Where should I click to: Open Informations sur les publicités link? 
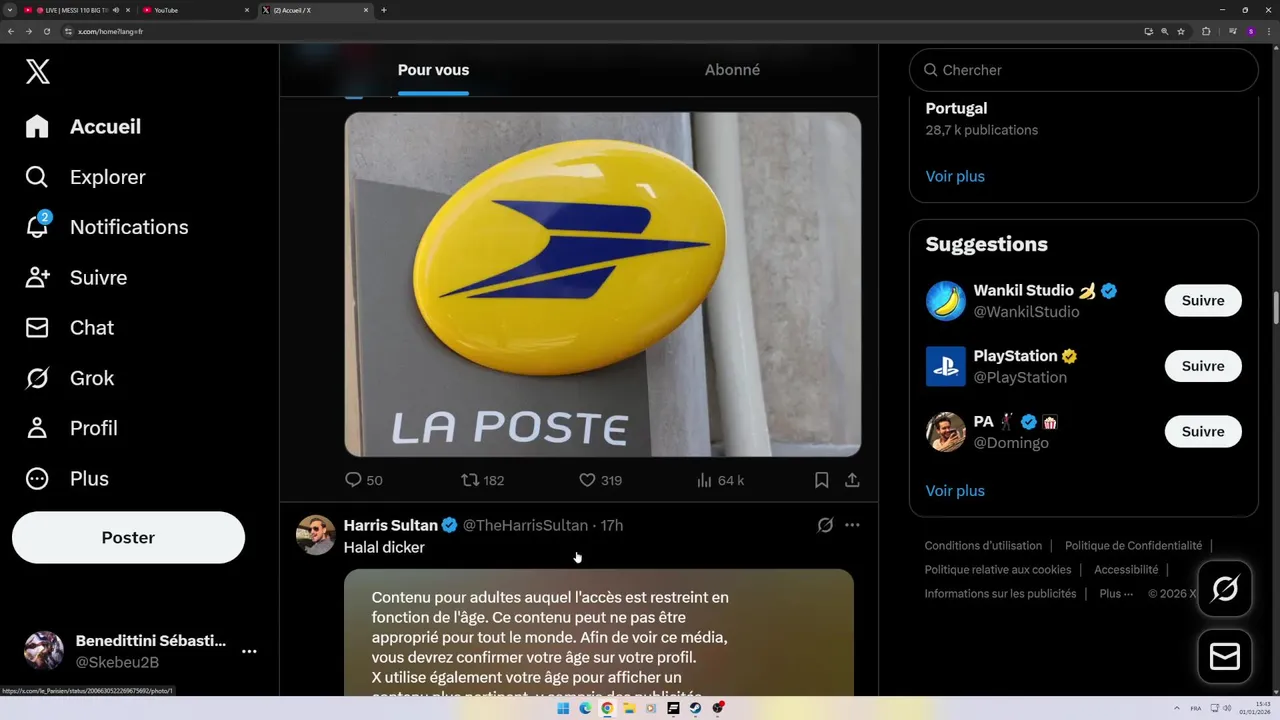[1000, 594]
